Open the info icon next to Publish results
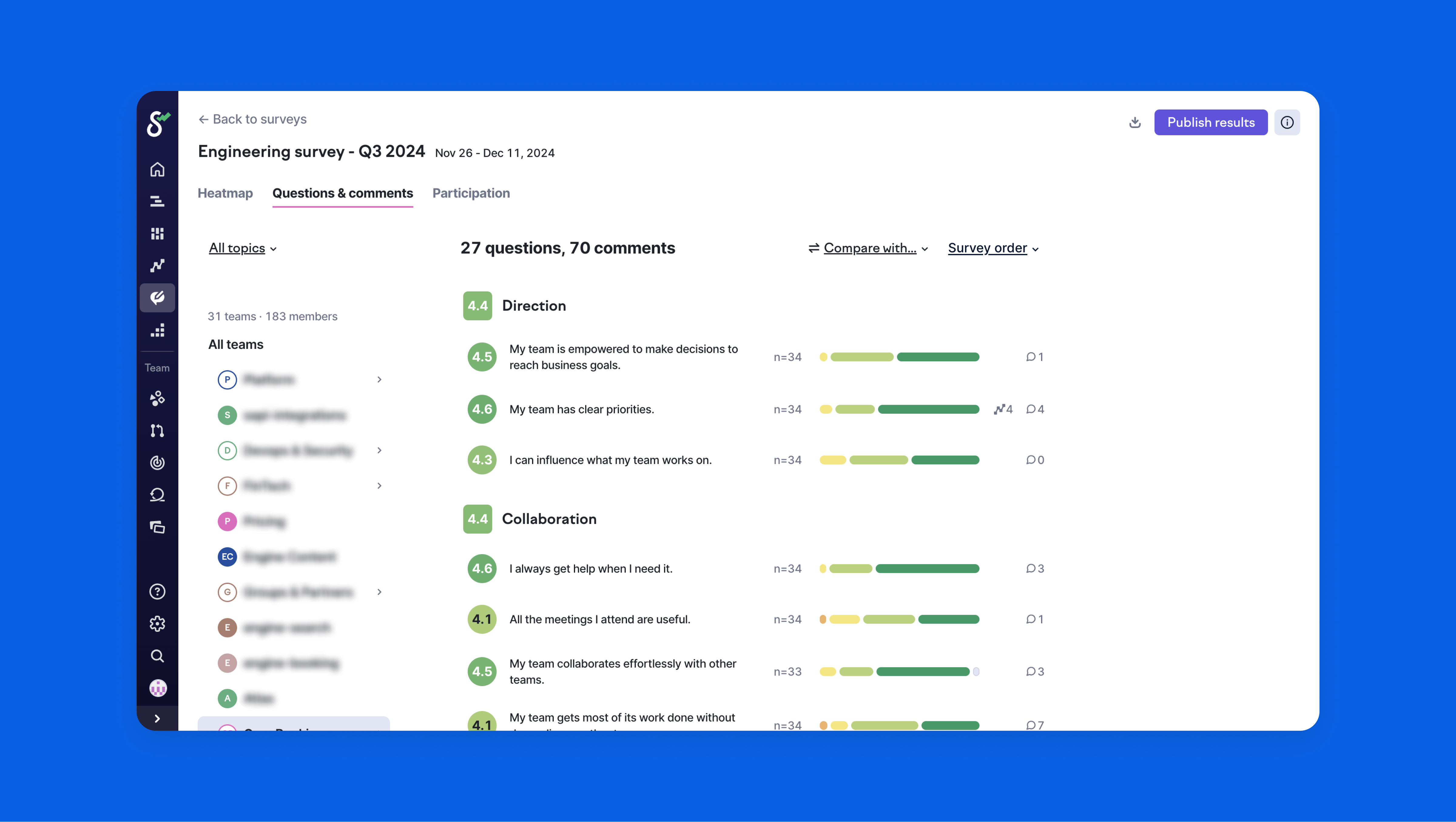The width and height of the screenshot is (1456, 822). [1287, 122]
